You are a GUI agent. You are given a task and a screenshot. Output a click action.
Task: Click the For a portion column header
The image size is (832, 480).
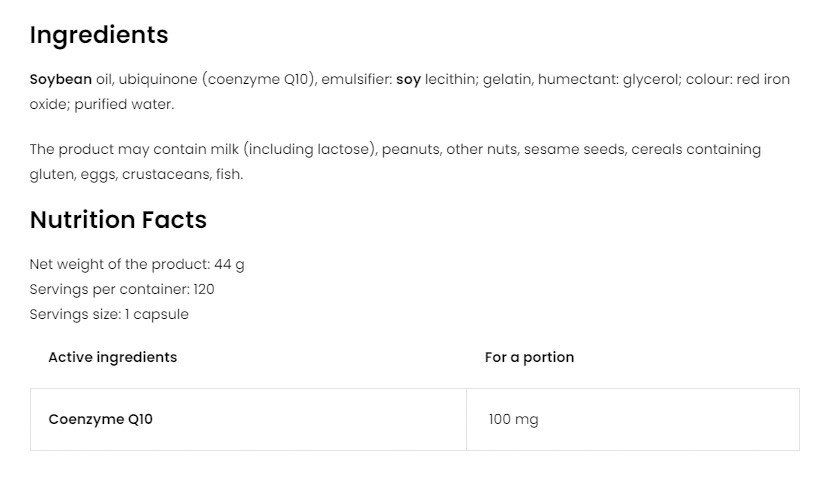point(529,357)
